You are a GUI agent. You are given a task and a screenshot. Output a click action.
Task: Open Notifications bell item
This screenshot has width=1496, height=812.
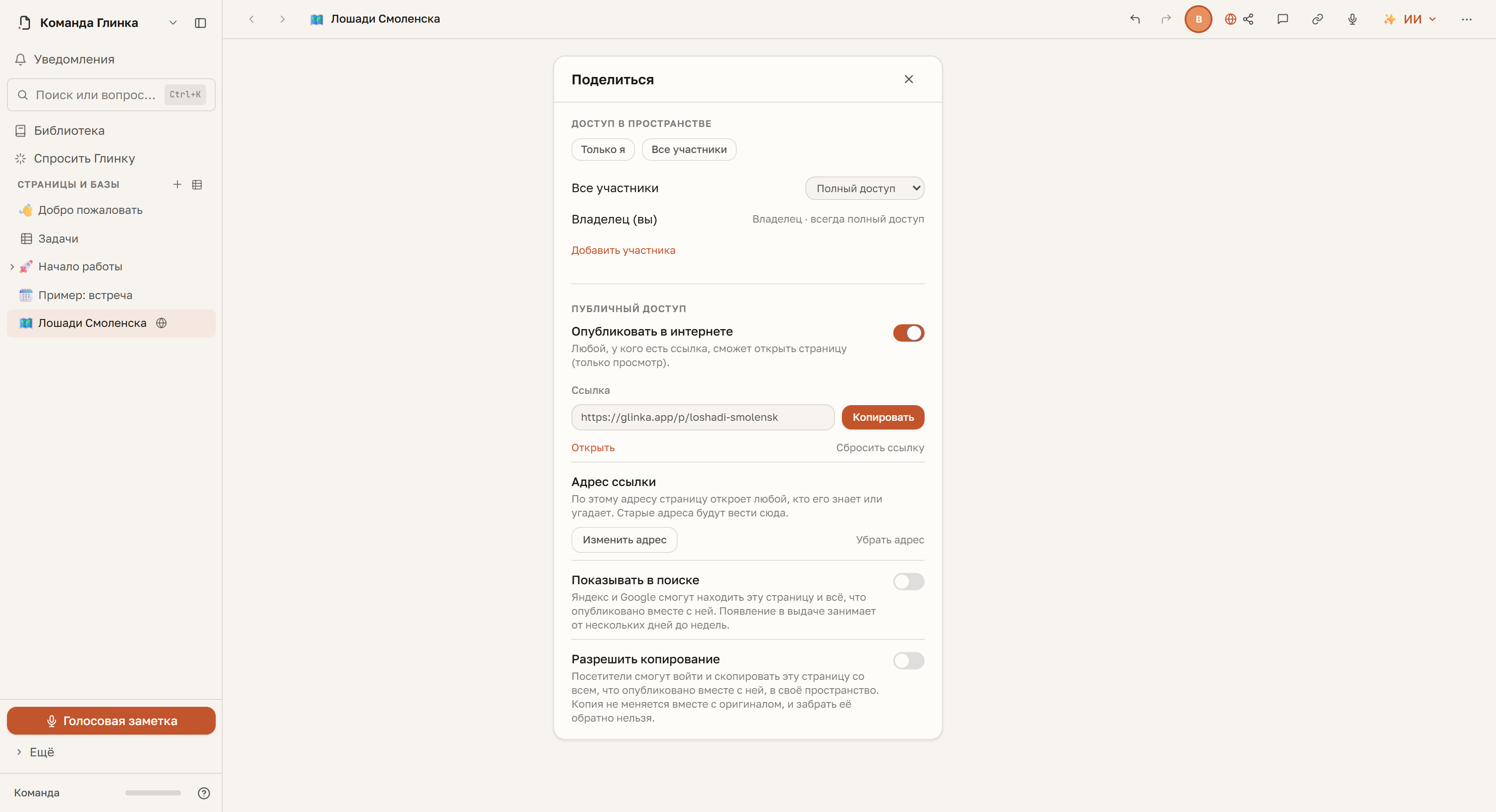pyautogui.click(x=111, y=59)
